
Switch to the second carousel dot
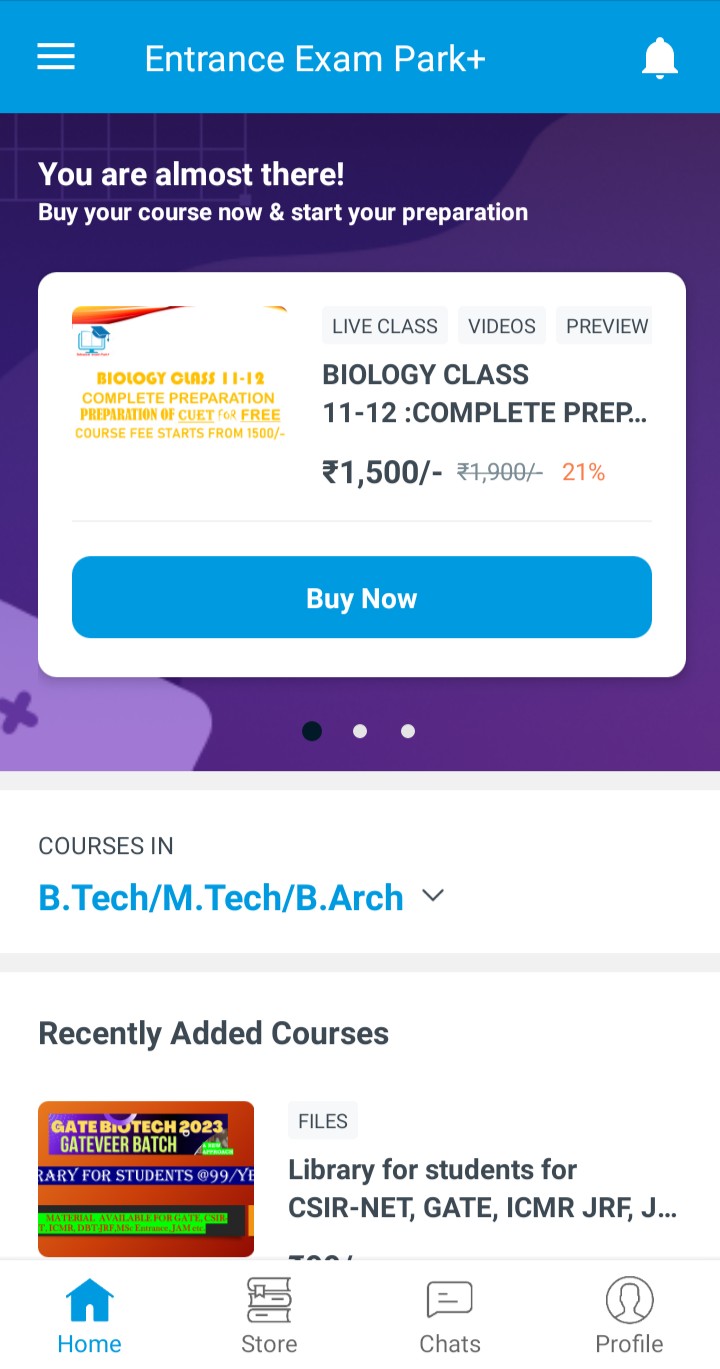(x=360, y=731)
